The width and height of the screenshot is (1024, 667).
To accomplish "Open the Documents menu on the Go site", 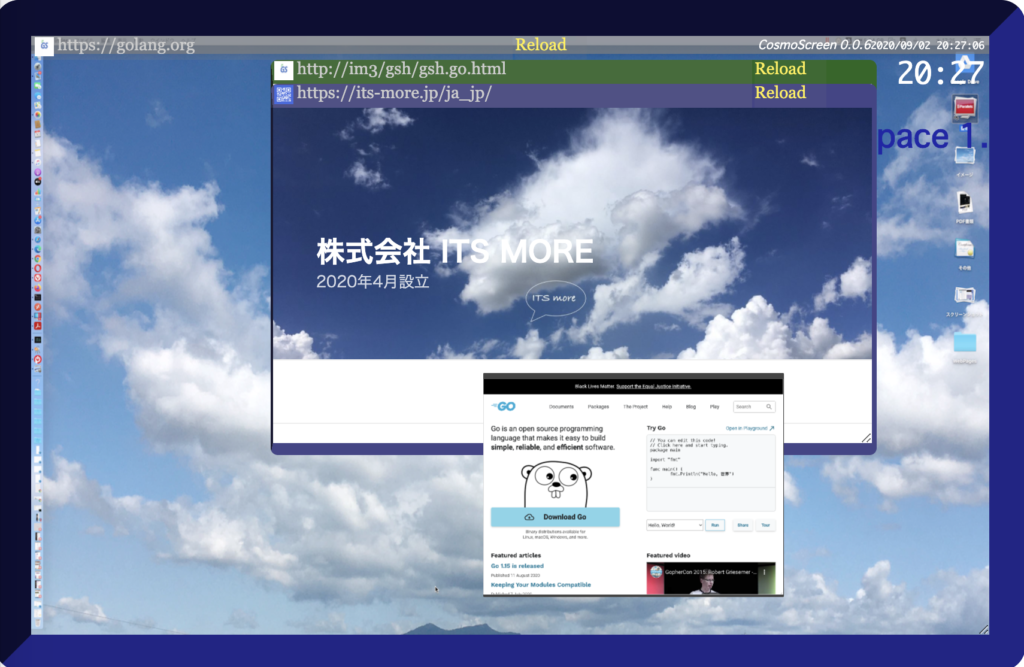I will (561, 407).
